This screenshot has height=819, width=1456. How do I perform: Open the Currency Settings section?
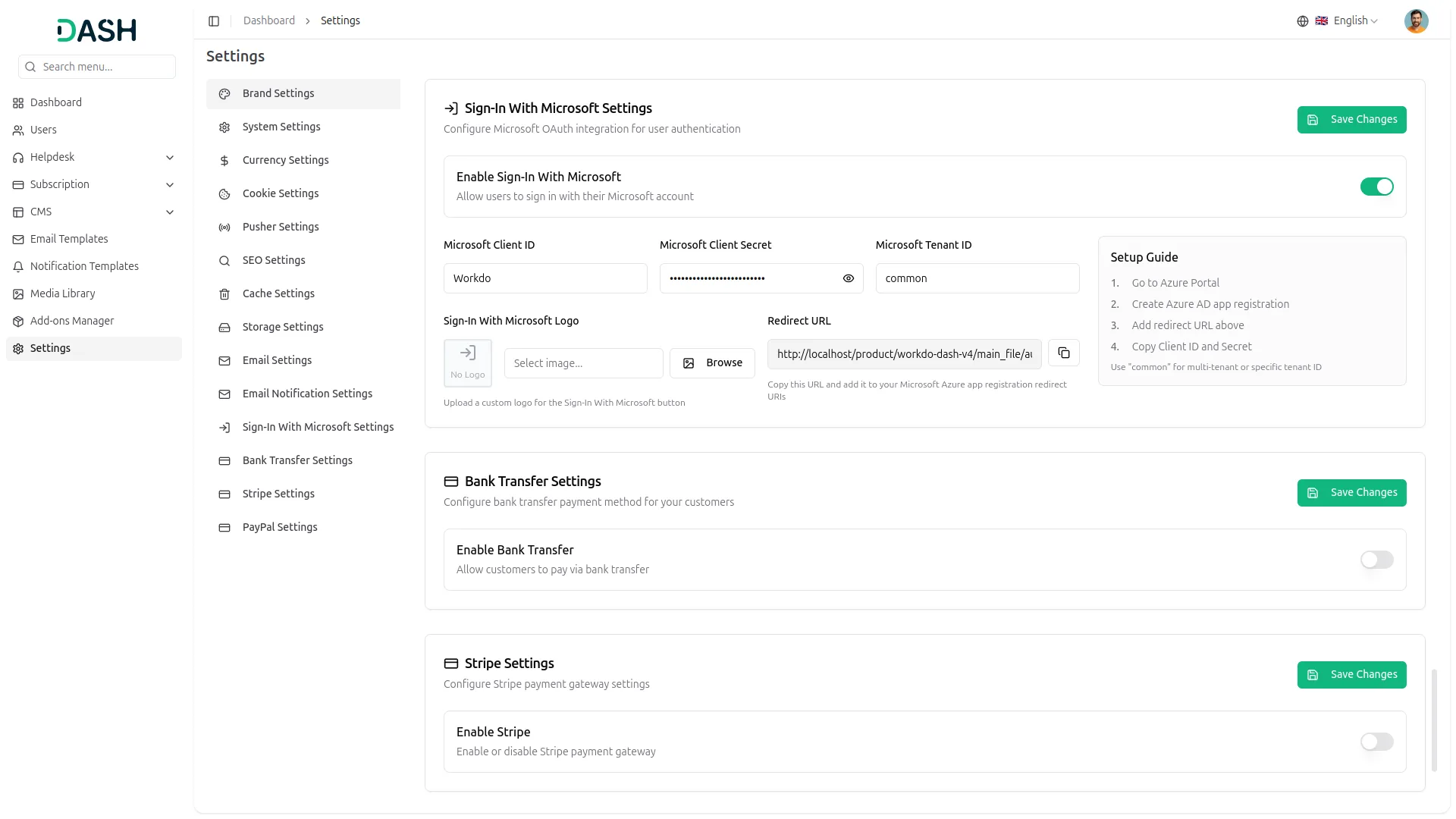tap(285, 160)
